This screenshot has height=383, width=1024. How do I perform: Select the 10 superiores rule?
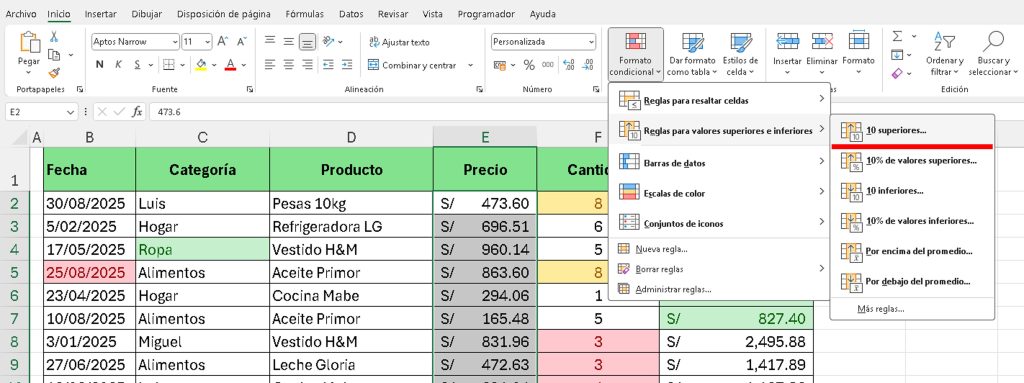point(912,130)
